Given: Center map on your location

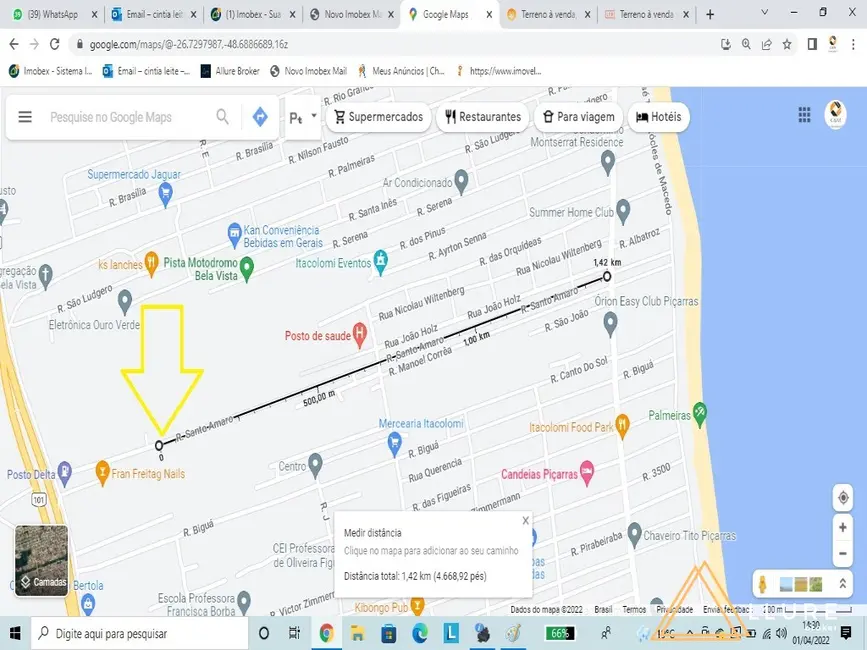Looking at the screenshot, I should [843, 498].
